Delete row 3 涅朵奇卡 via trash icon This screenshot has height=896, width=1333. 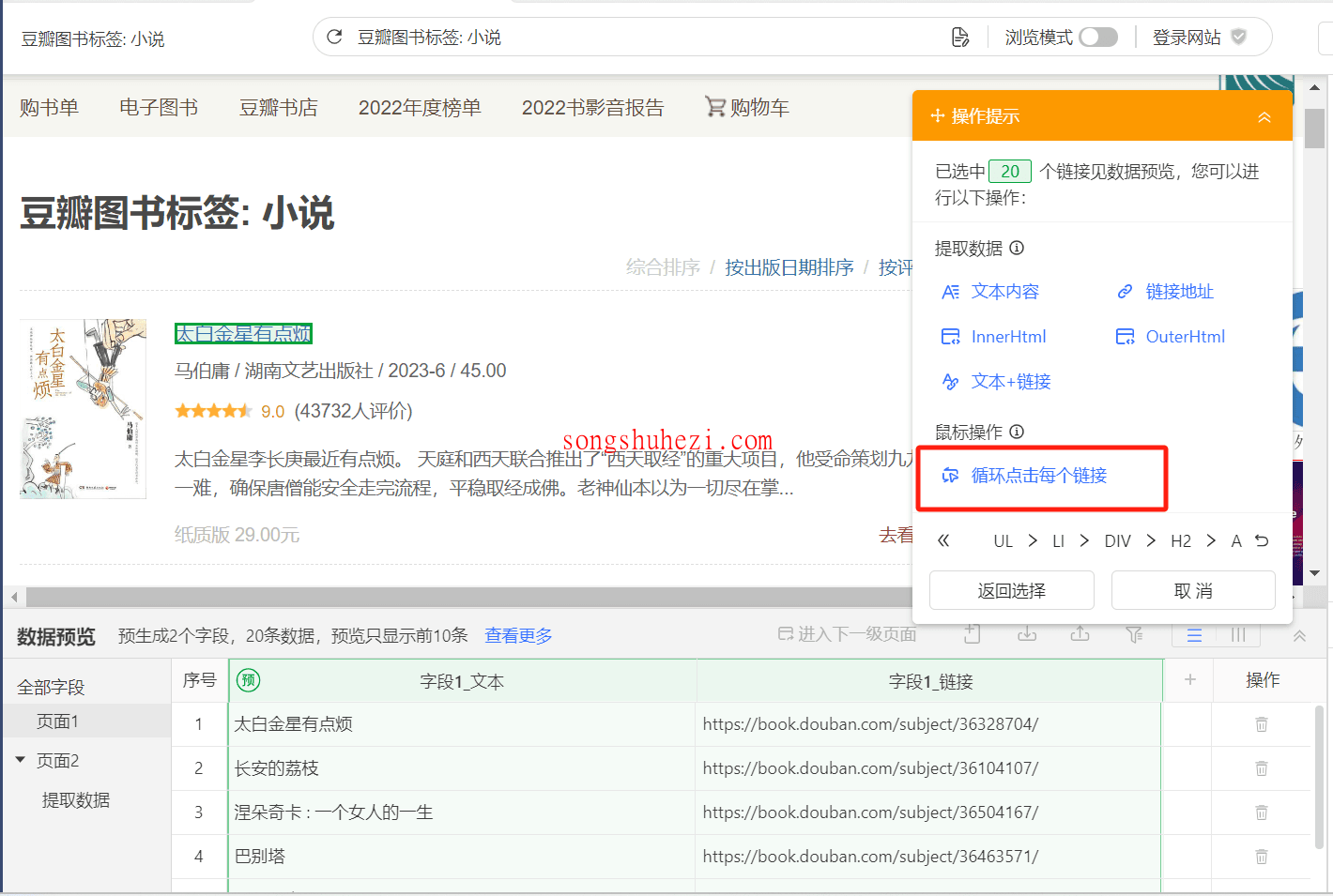pyautogui.click(x=1262, y=812)
